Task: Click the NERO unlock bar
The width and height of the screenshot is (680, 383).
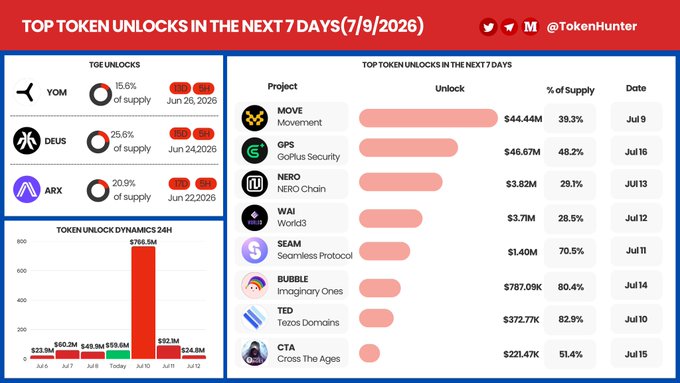Action: pos(401,182)
